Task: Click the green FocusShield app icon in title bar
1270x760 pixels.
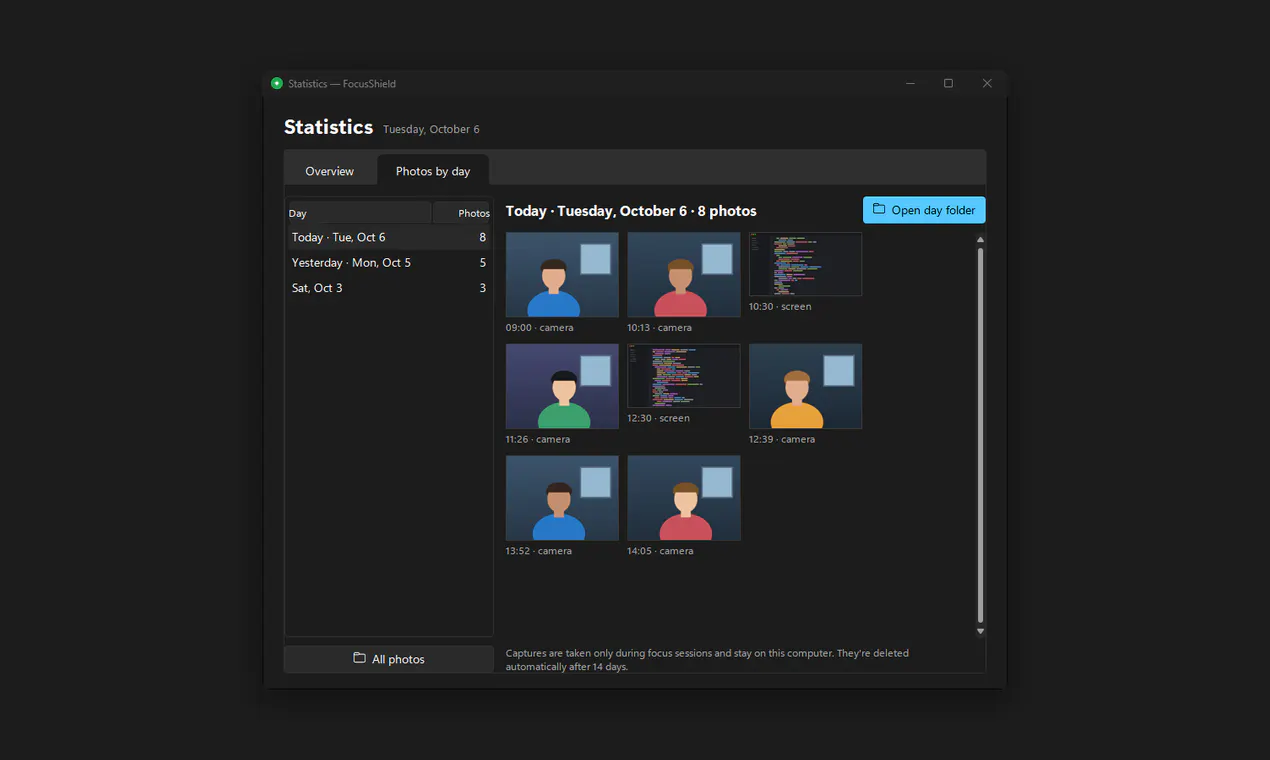Action: pyautogui.click(x=277, y=84)
